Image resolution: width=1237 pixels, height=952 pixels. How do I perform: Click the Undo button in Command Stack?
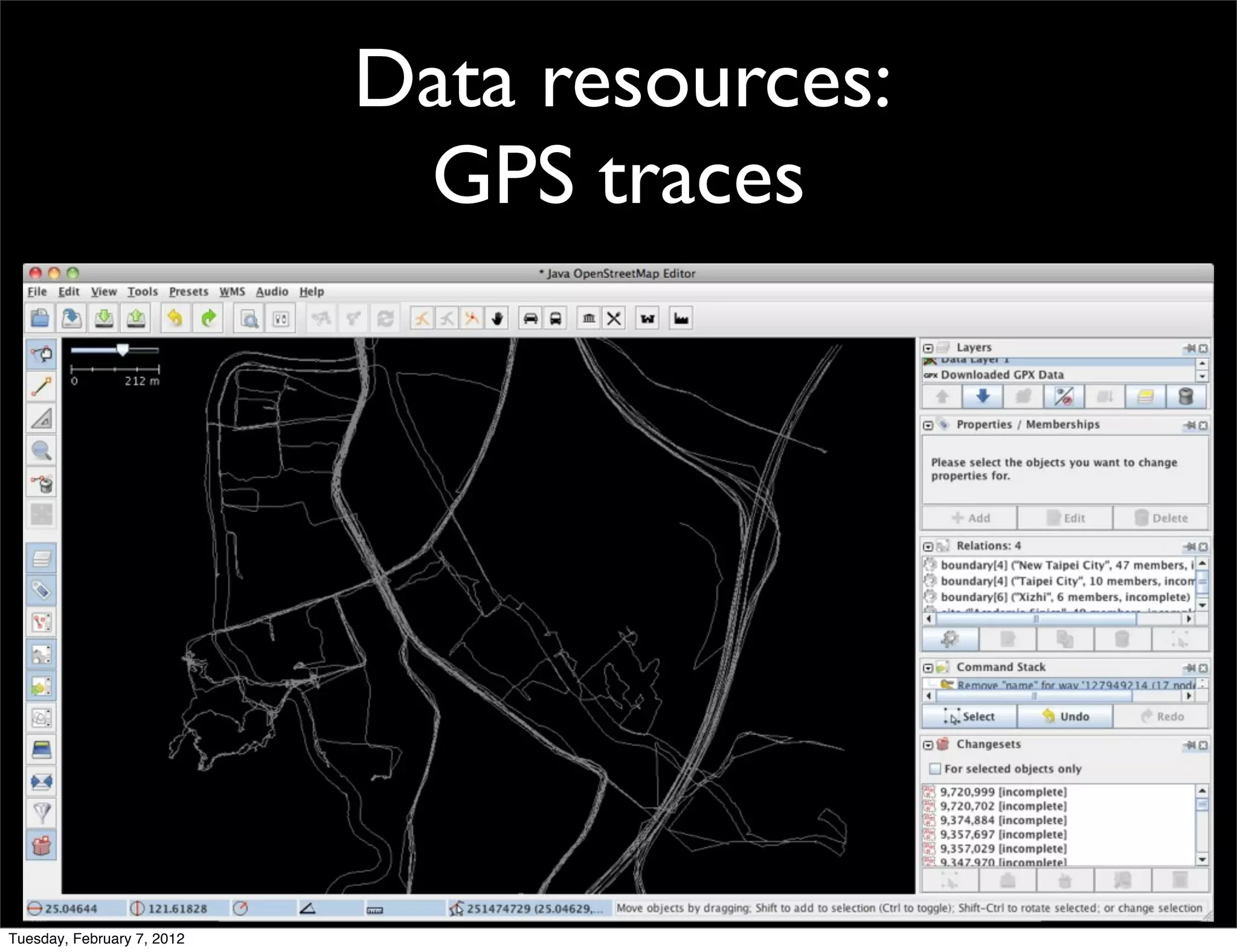[x=1065, y=716]
